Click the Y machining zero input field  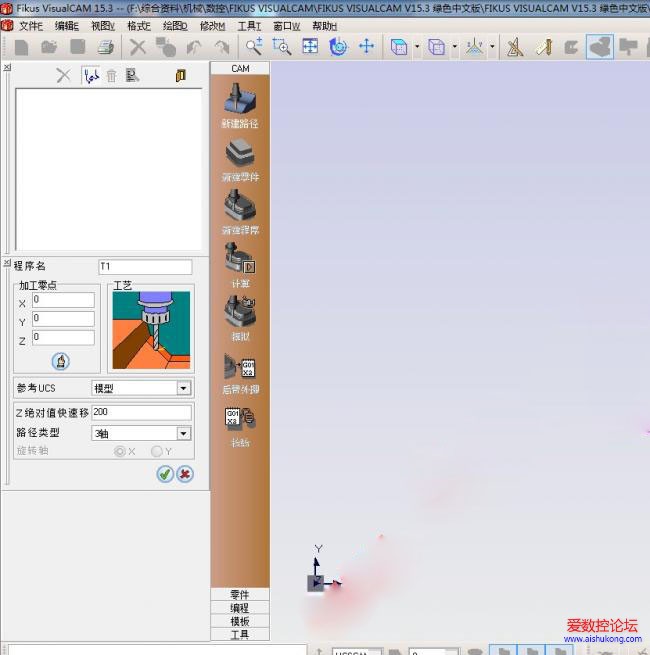point(63,318)
